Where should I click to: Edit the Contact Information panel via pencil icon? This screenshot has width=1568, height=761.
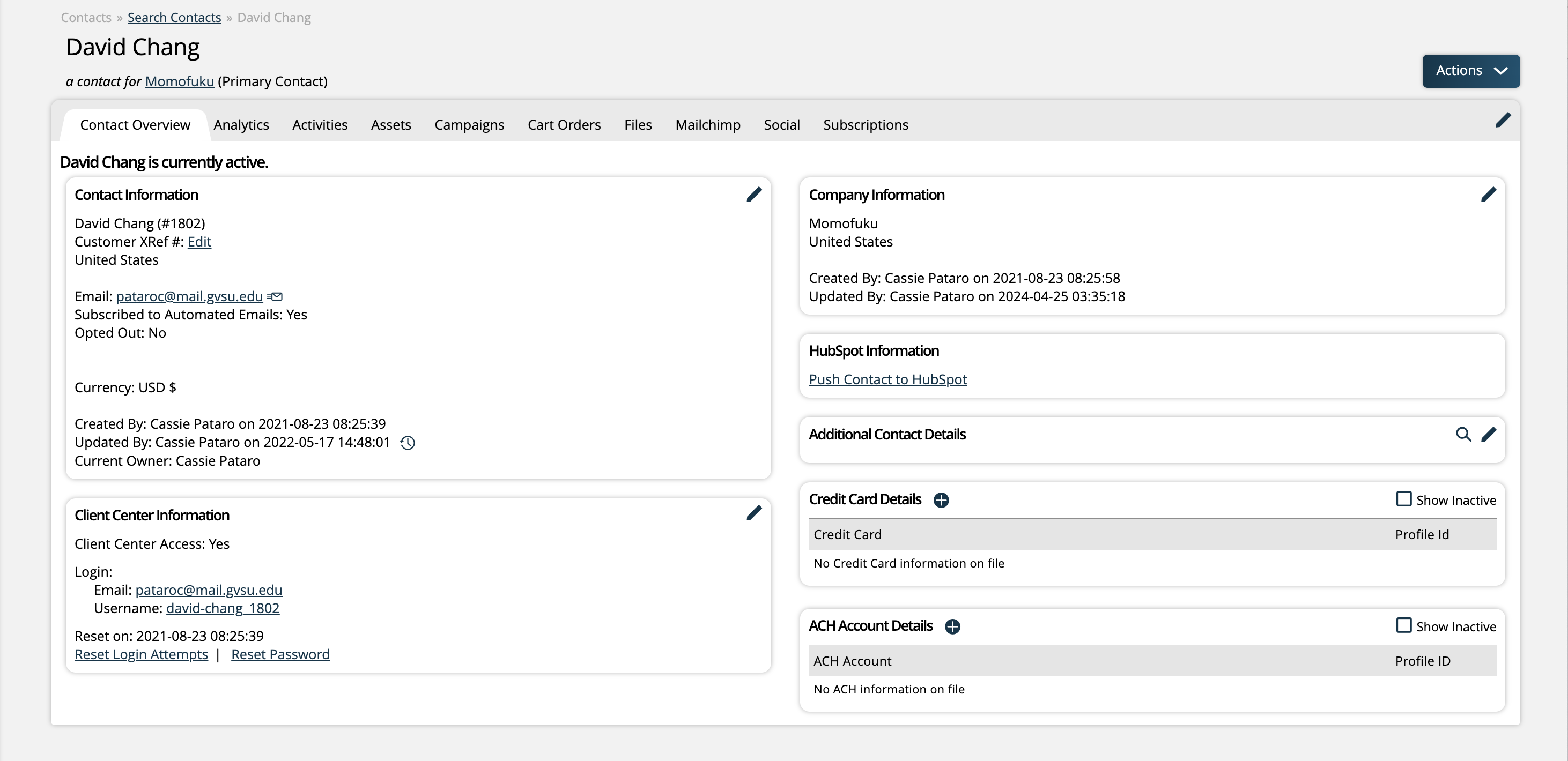pyautogui.click(x=753, y=195)
